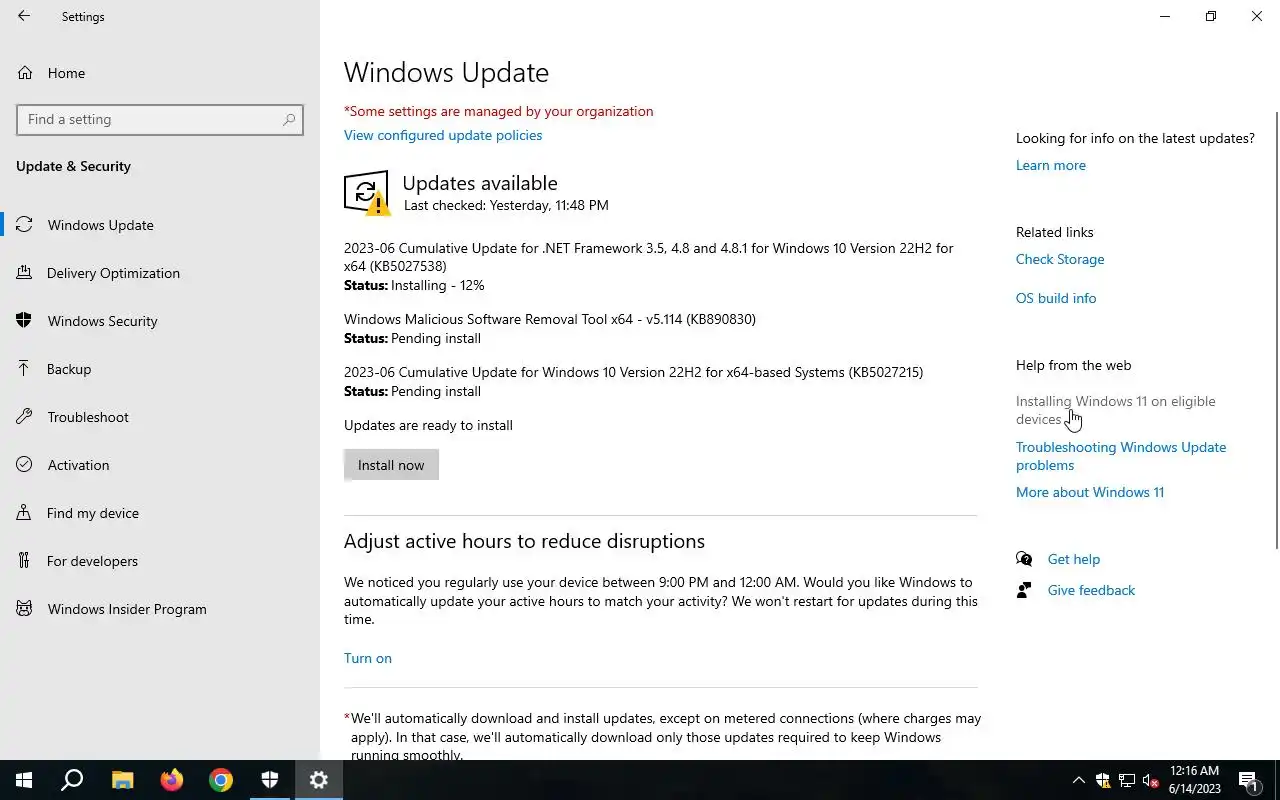Screen dimensions: 1280x800
Task: Open More about Windows 11 link
Action: [1090, 492]
